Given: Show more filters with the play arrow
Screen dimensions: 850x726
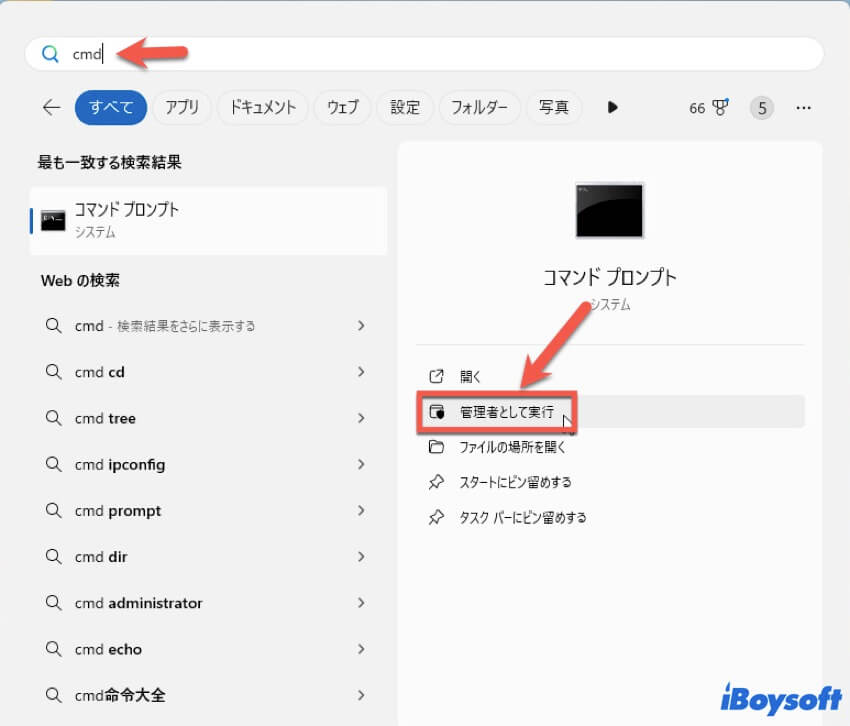Looking at the screenshot, I should 613,107.
